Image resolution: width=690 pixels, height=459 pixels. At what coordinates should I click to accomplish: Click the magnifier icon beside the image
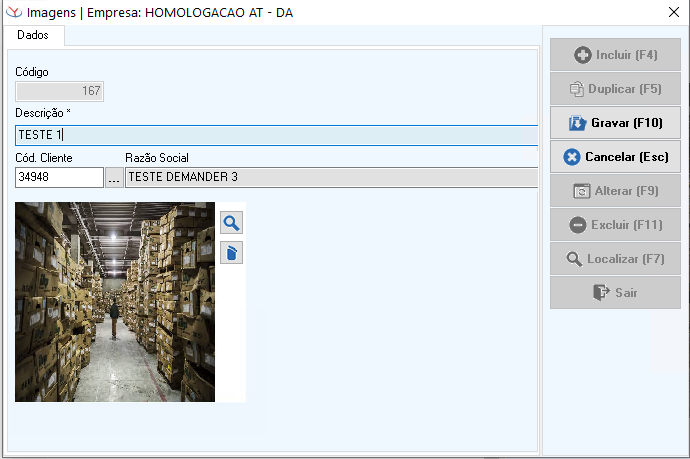[x=231, y=223]
